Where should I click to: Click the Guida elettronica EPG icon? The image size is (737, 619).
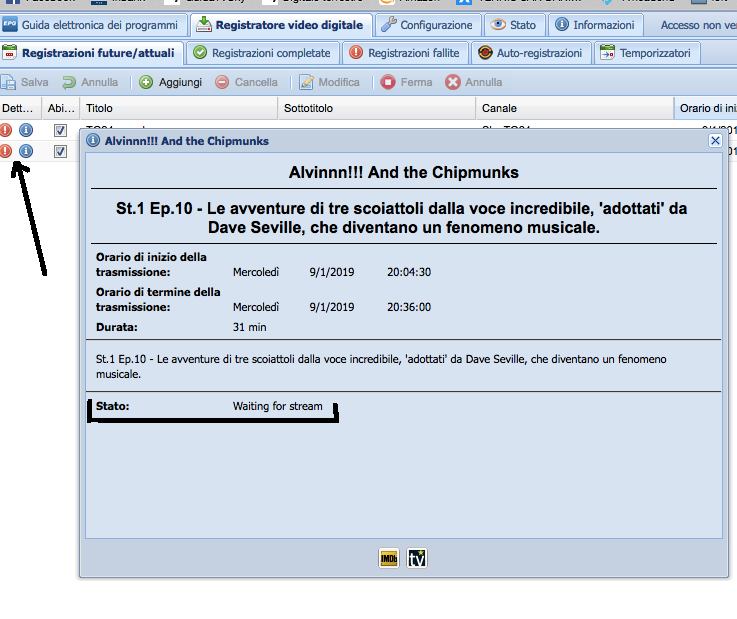[9, 24]
